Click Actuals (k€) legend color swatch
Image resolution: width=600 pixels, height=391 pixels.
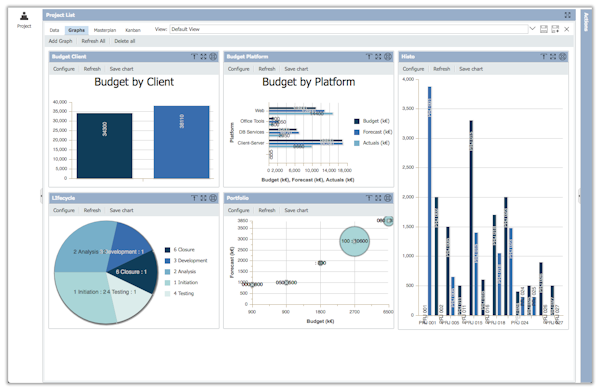[x=357, y=143]
